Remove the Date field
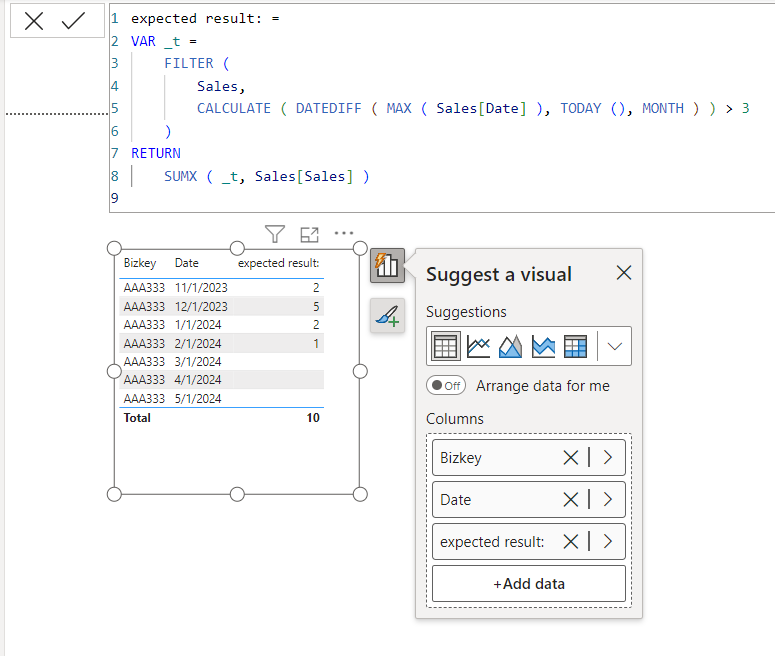The width and height of the screenshot is (775, 656). 570,500
